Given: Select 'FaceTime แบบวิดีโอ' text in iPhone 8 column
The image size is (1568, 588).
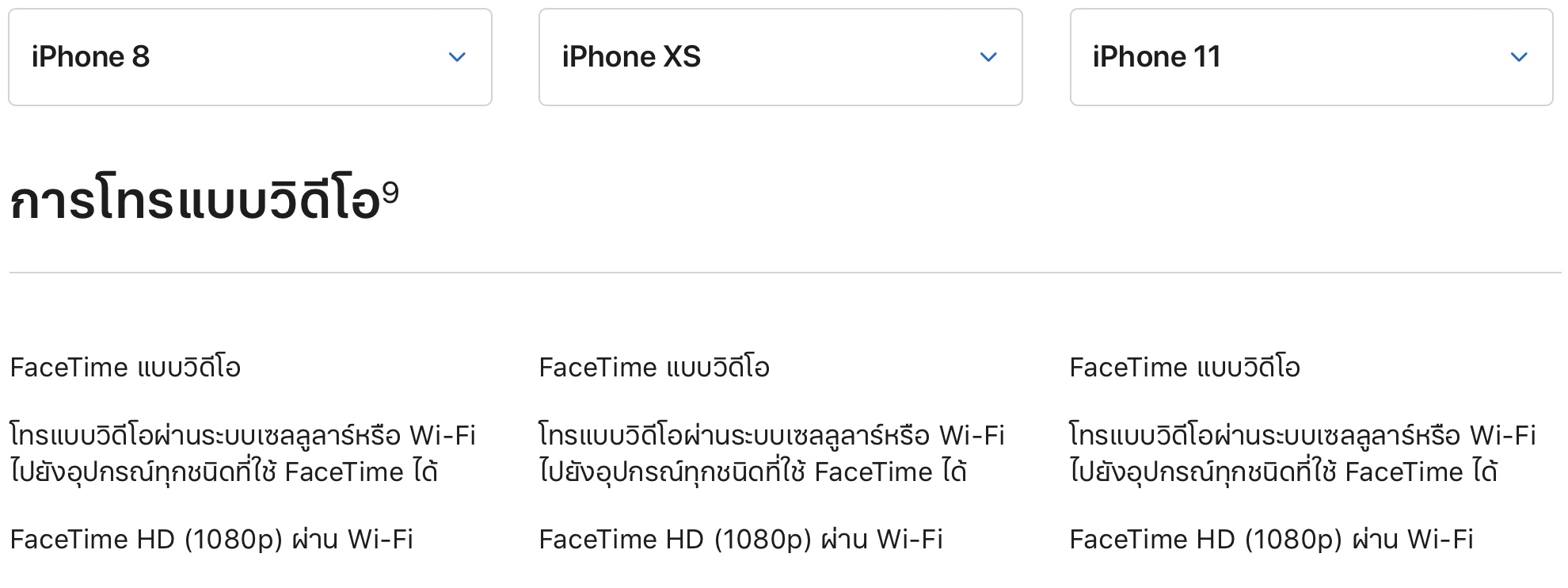Looking at the screenshot, I should (125, 368).
